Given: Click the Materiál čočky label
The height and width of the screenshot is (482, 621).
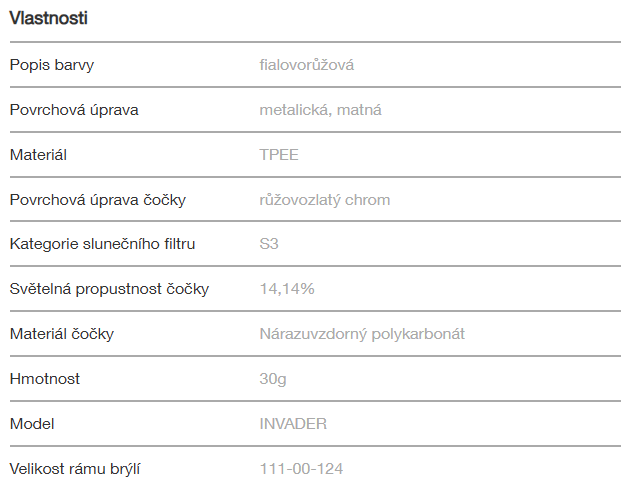Looking at the screenshot, I should click(62, 334).
